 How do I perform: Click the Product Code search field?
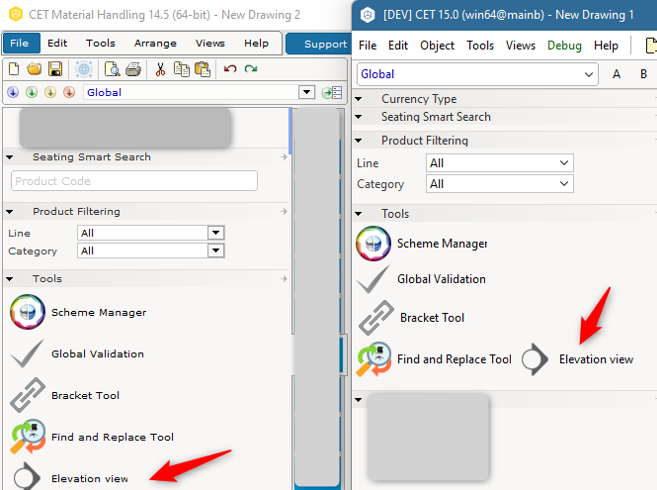134,181
